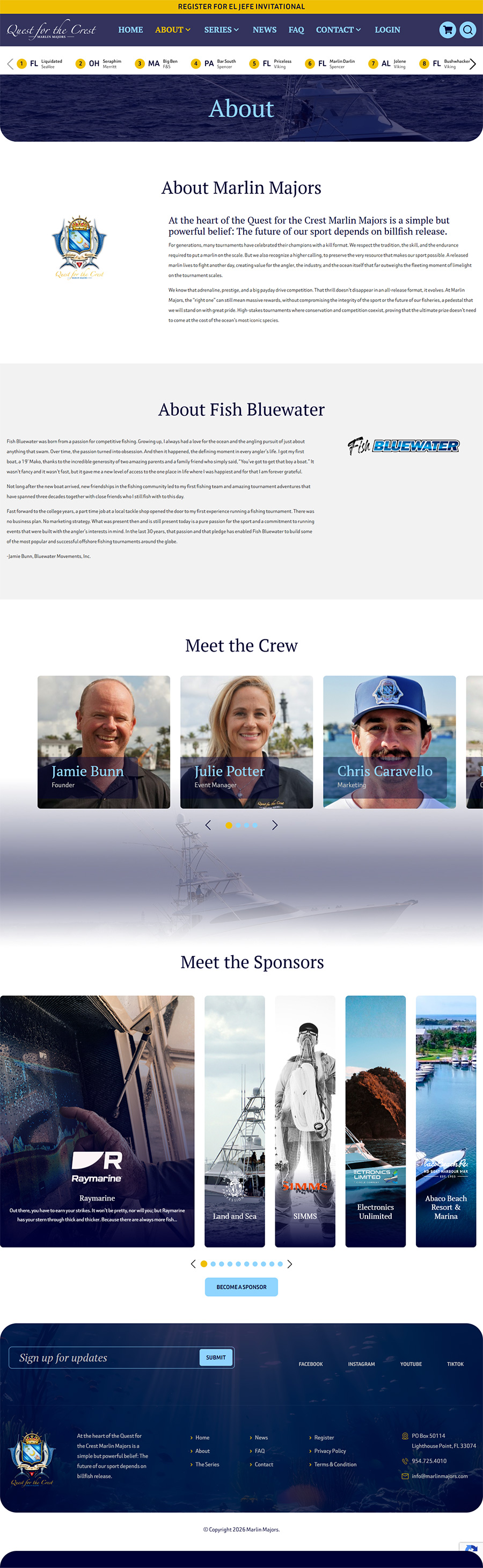Screen dimensions: 483x1568
Task: Click the envelope icon beside info@marlinmajors.com
Action: (405, 1476)
